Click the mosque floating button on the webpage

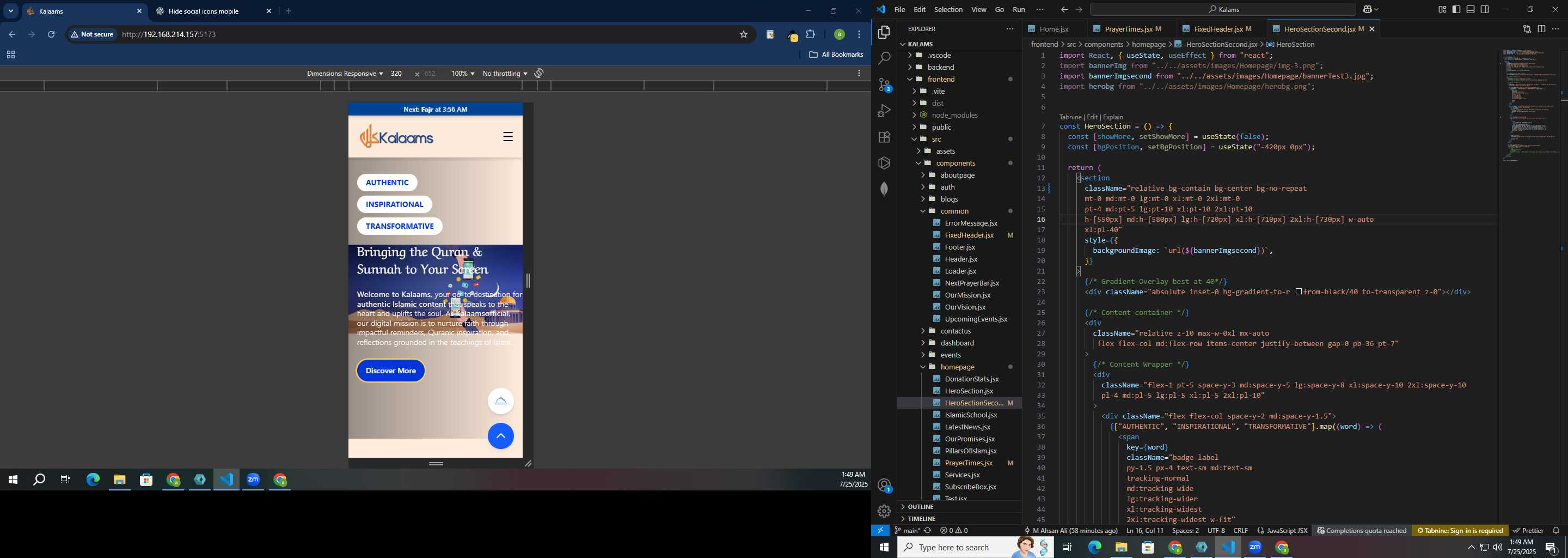500,401
